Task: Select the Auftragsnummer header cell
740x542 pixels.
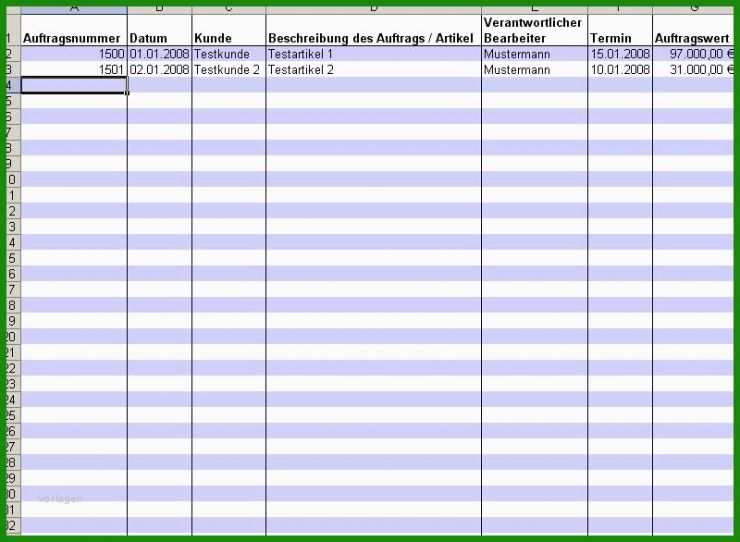Action: [x=74, y=30]
